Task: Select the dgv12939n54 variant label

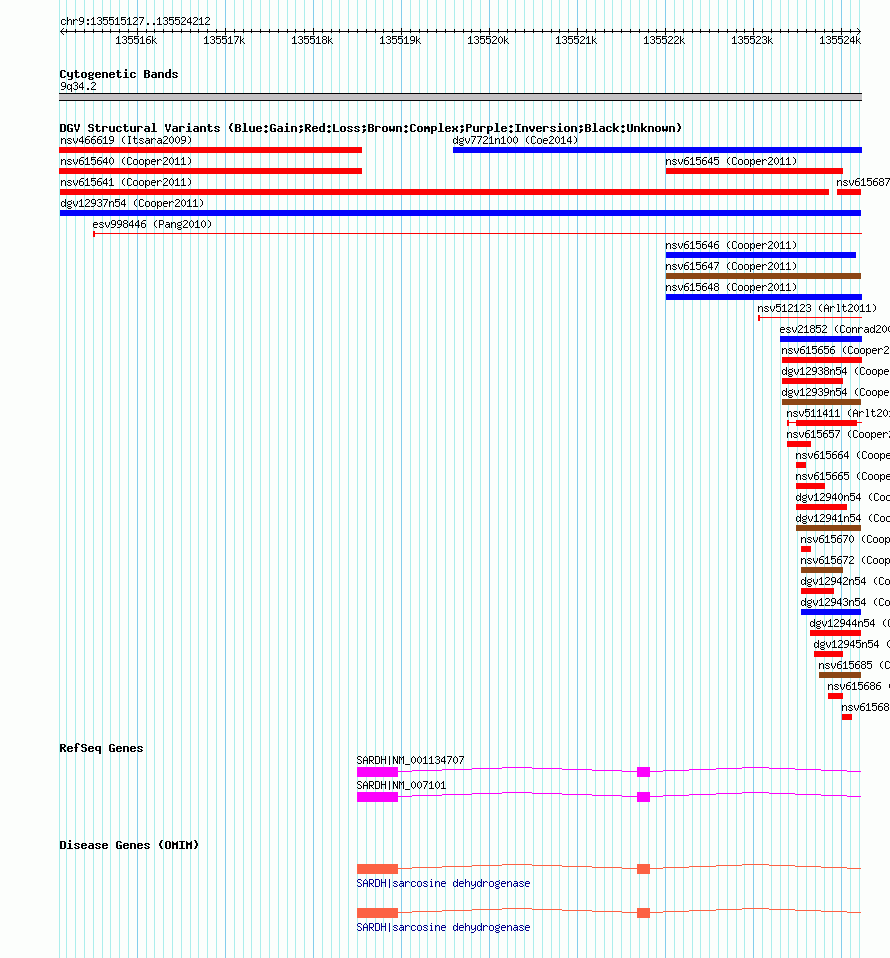Action: 836,392
